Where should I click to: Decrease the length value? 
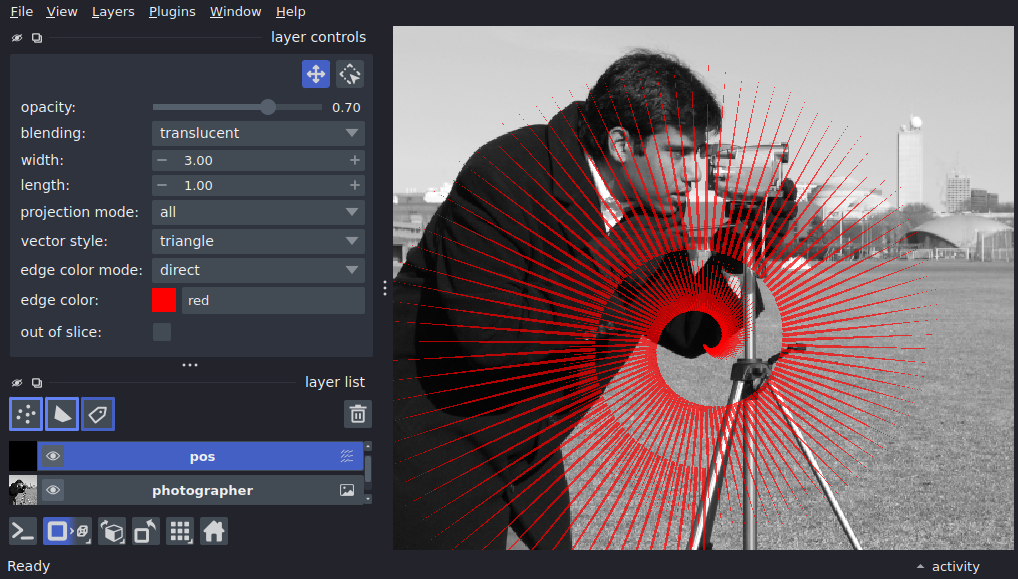tap(162, 186)
